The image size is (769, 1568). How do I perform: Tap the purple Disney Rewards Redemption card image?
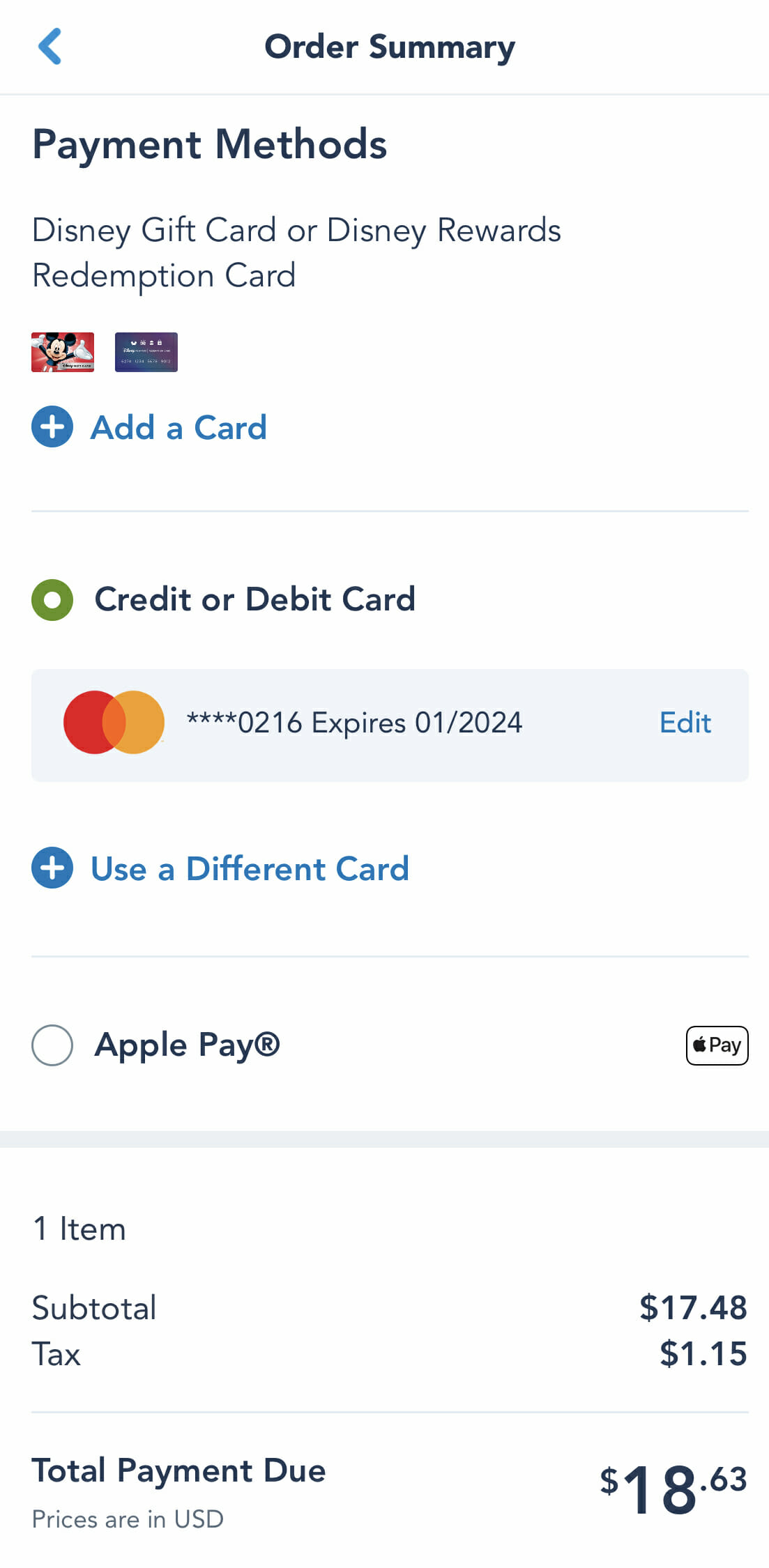click(x=146, y=352)
